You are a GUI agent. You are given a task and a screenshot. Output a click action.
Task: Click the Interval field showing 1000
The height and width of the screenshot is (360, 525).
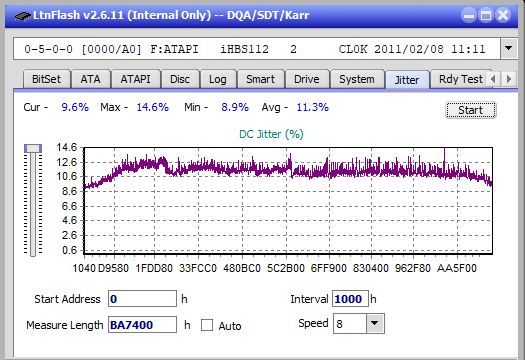350,299
